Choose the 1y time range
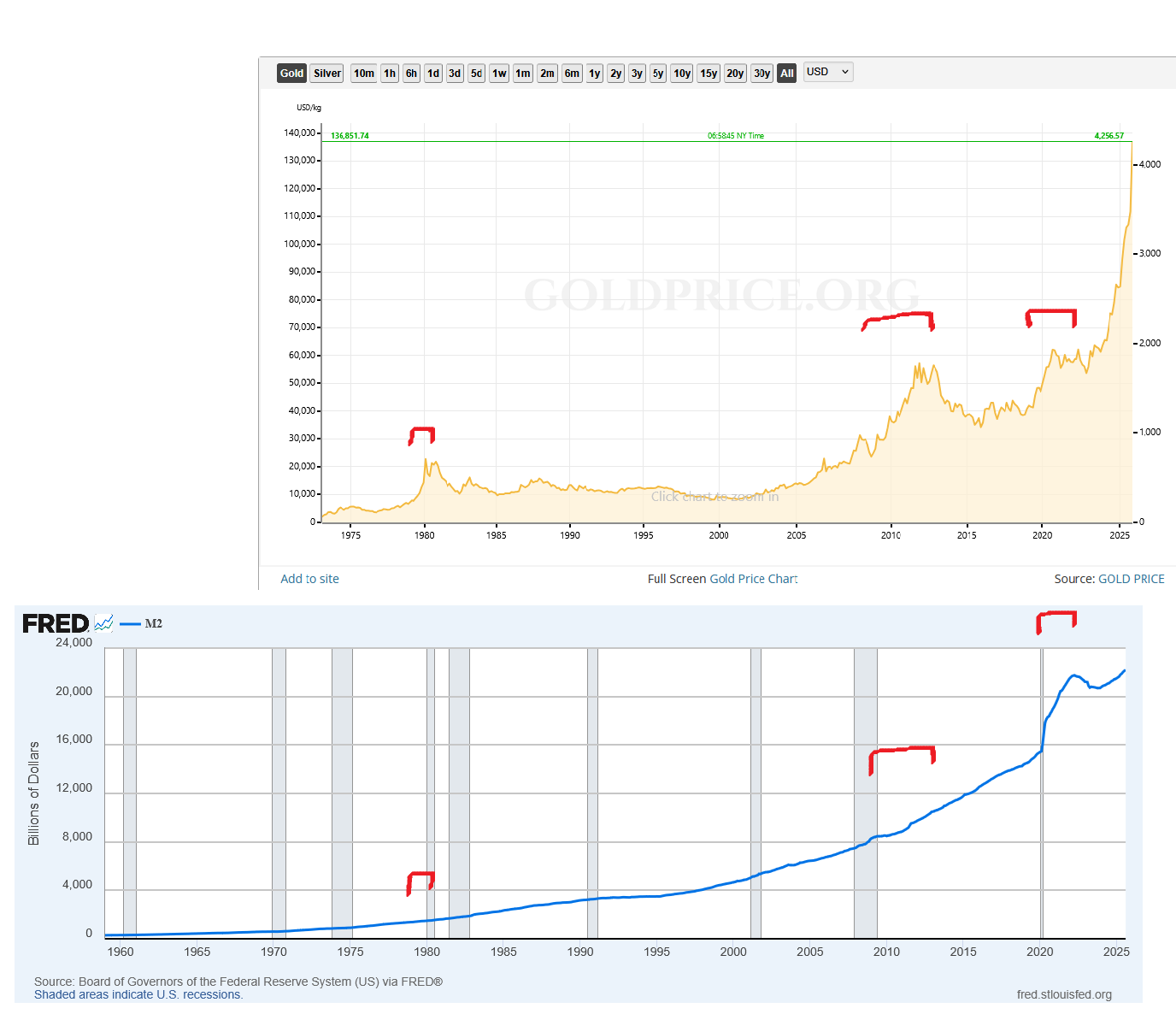Image resolution: width=1176 pixels, height=1020 pixels. (x=595, y=74)
